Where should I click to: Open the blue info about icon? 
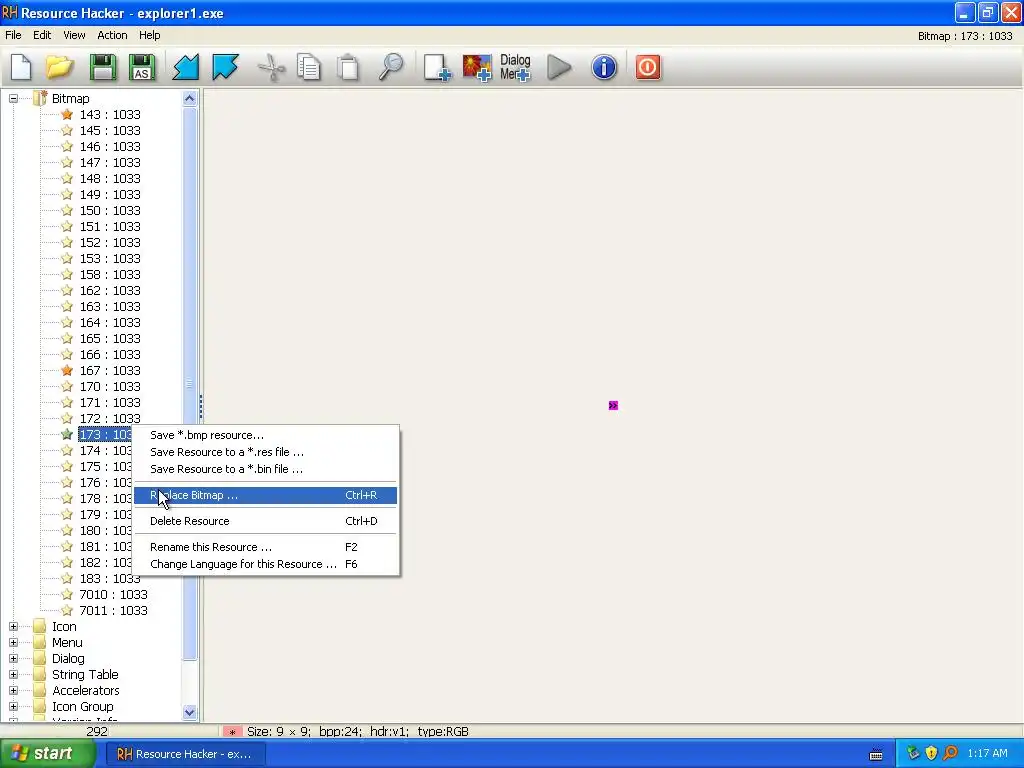click(604, 67)
